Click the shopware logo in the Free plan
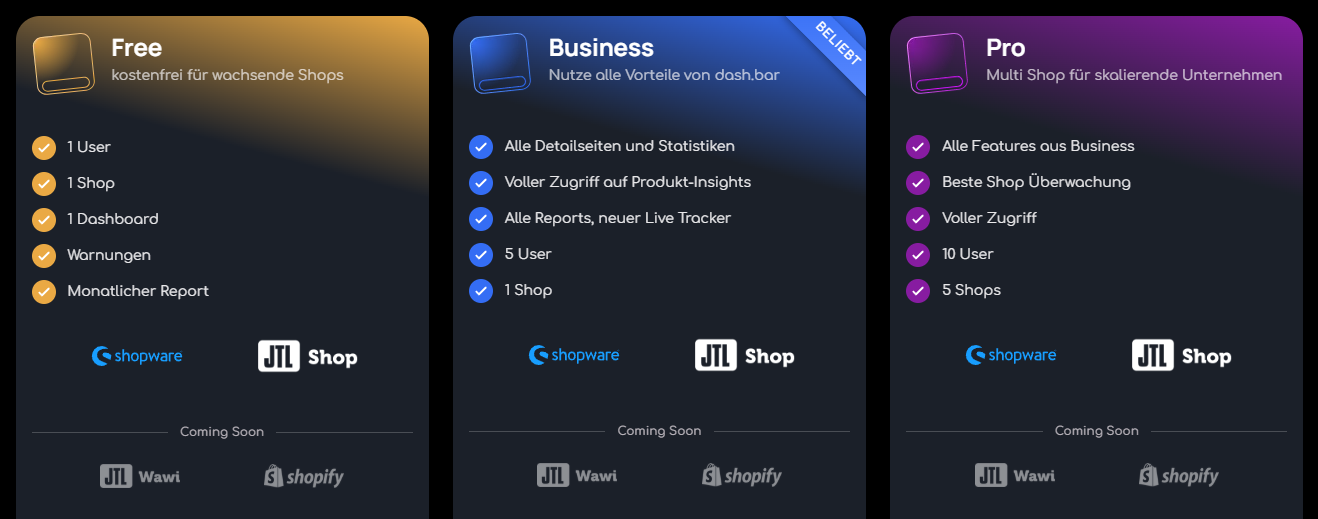This screenshot has width=1318, height=519. [x=137, y=355]
